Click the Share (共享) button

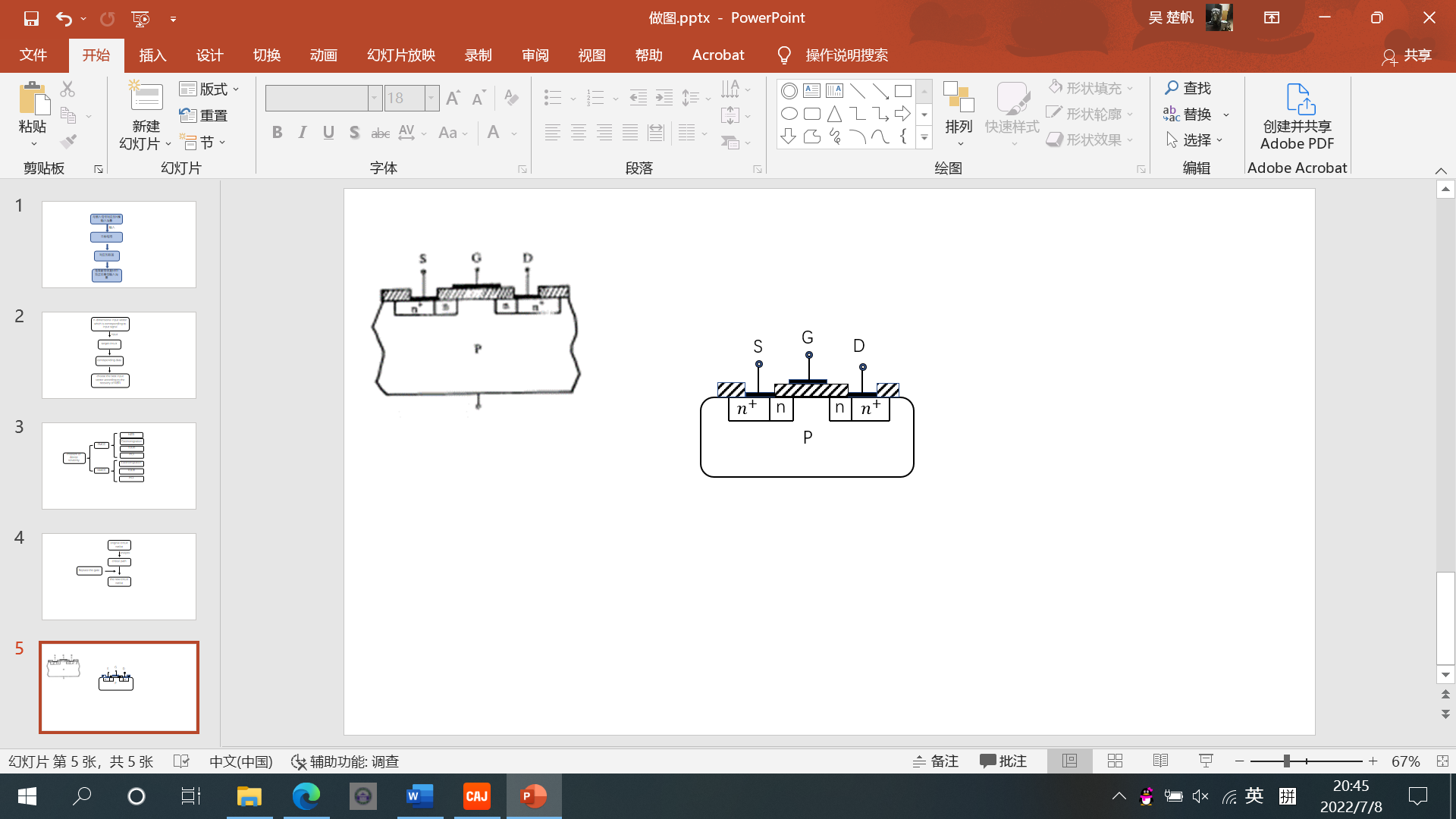[x=1407, y=55]
